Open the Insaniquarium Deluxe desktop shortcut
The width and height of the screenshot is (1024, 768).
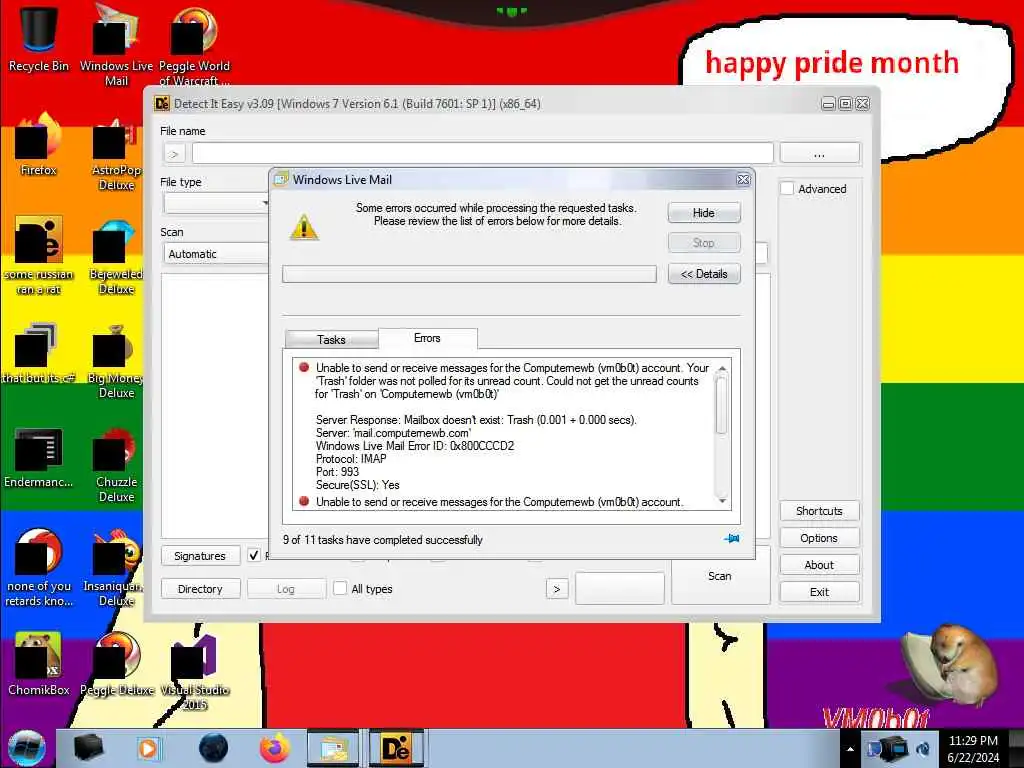(x=116, y=567)
